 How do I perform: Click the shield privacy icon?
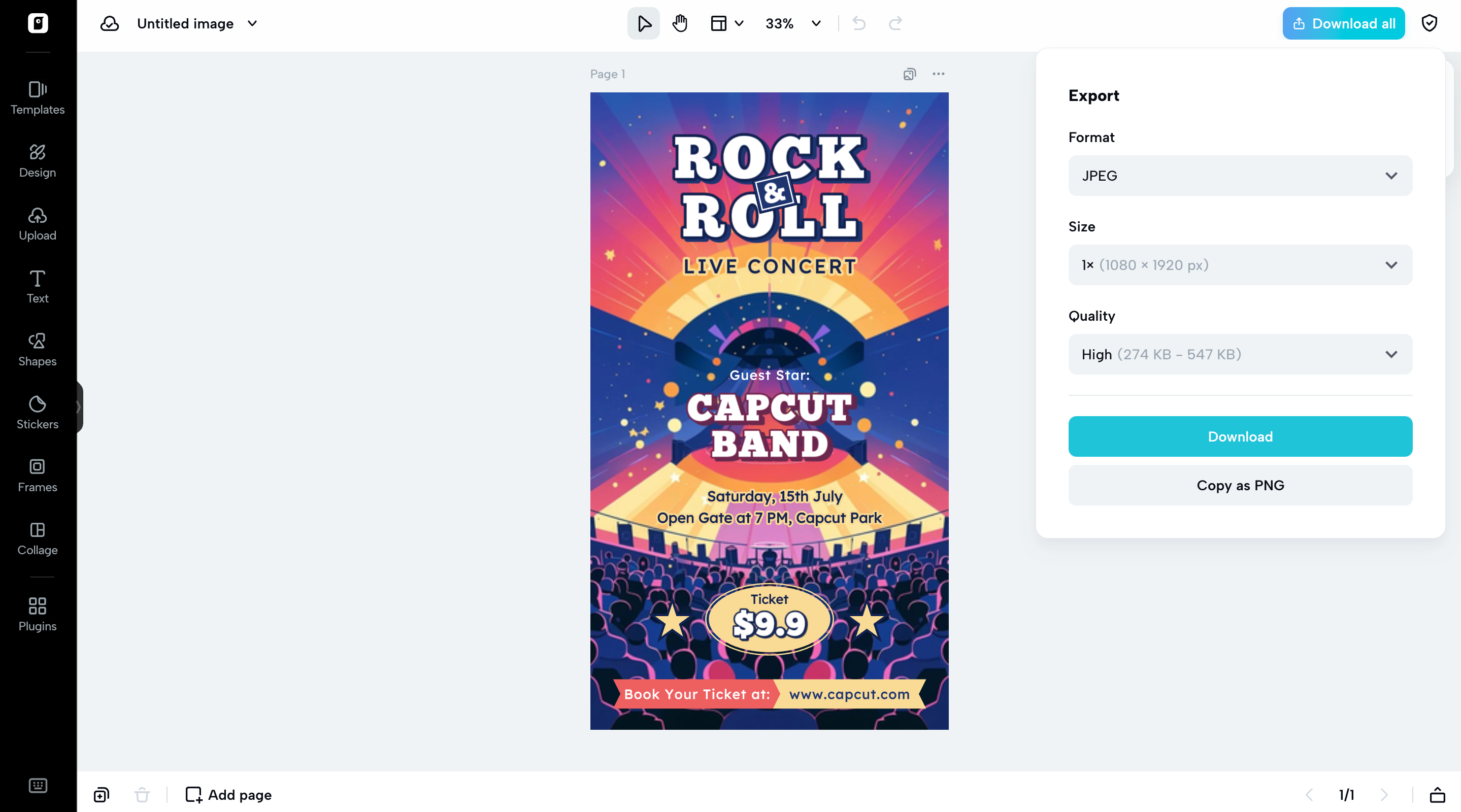coord(1429,23)
